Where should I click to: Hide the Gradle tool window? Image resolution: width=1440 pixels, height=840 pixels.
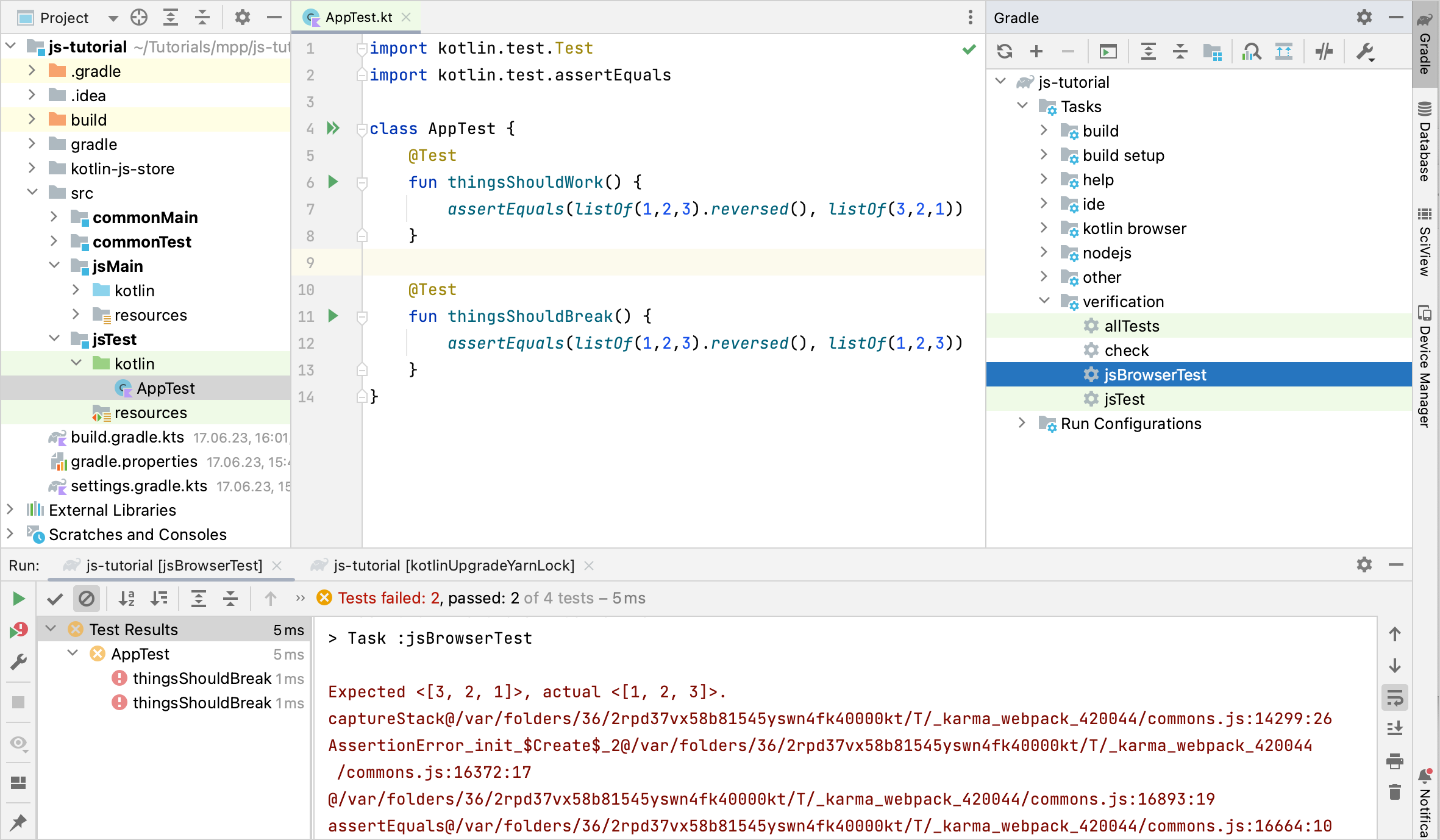click(1396, 17)
